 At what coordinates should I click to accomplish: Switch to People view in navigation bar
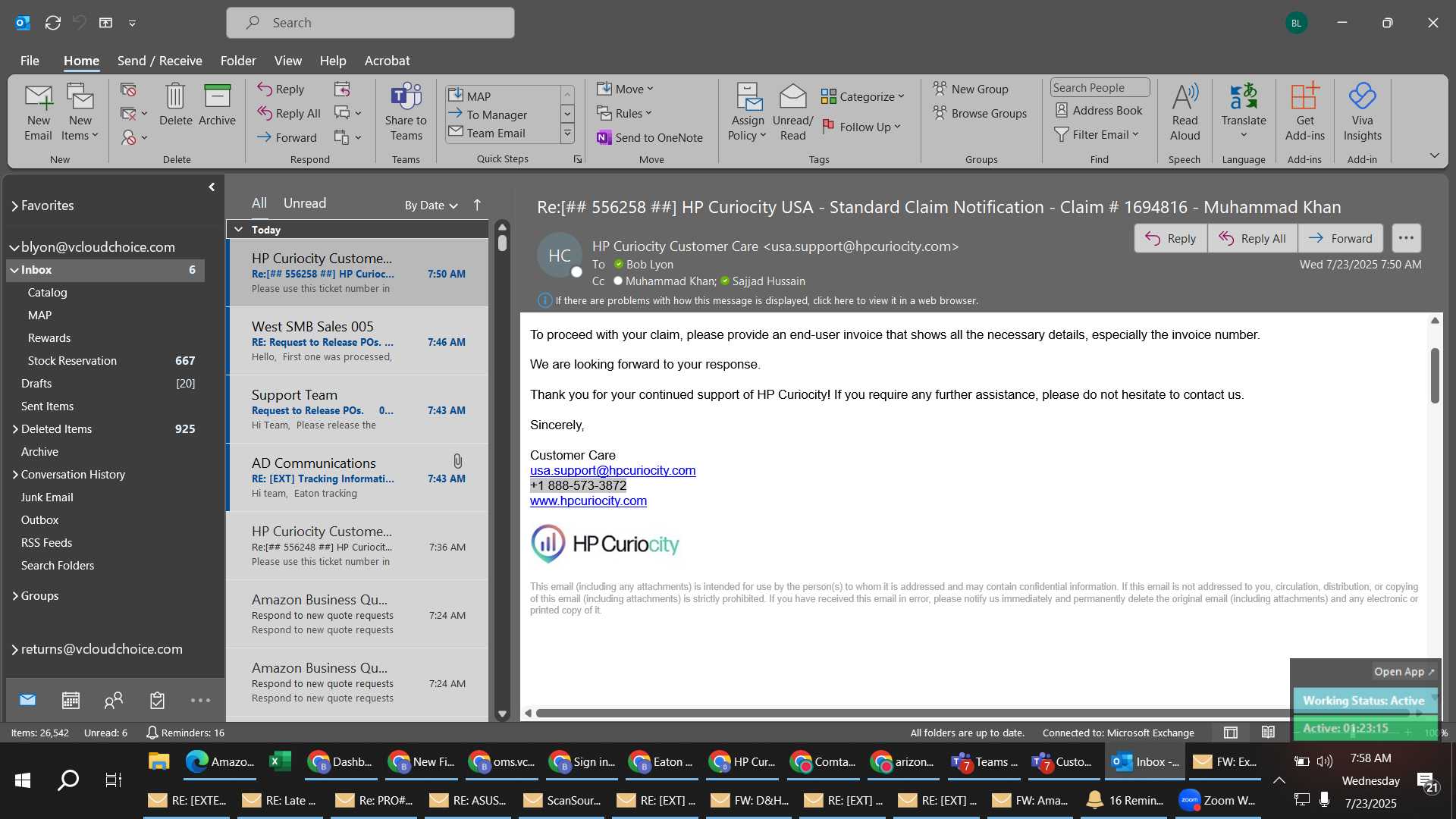pyautogui.click(x=114, y=700)
